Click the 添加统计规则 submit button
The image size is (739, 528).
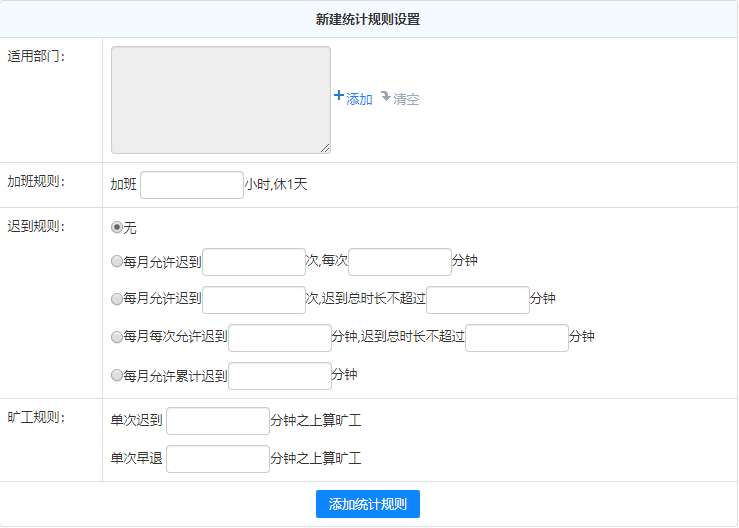pyautogui.click(x=367, y=504)
